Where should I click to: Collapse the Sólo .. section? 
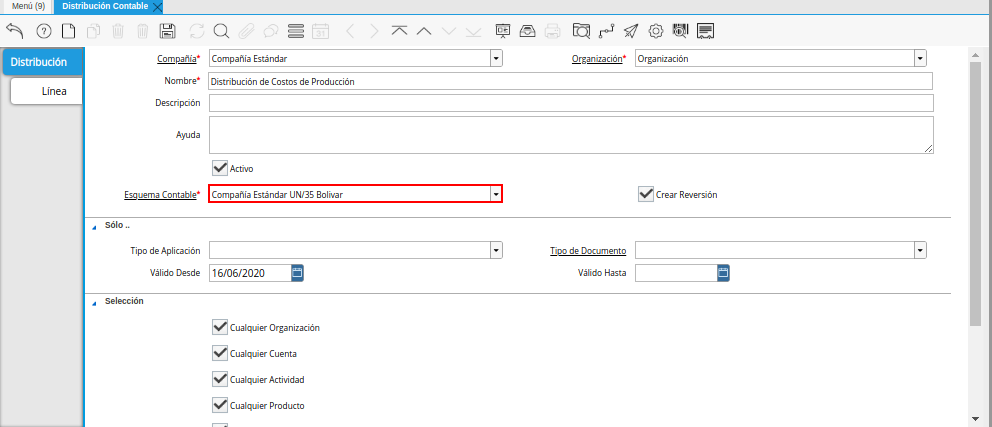94,226
